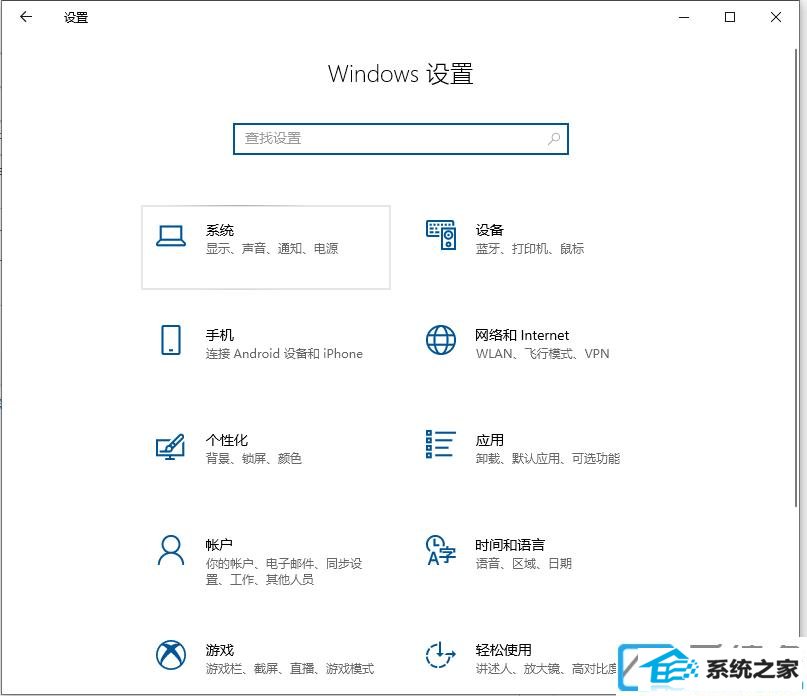Image resolution: width=807 pixels, height=696 pixels.
Task: Click 卸载、默认应用、可选功能 description
Action: coord(548,458)
